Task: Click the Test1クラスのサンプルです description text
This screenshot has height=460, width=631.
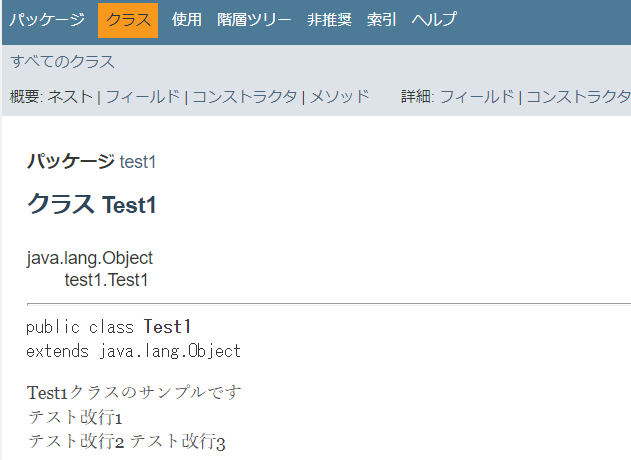Action: click(134, 392)
